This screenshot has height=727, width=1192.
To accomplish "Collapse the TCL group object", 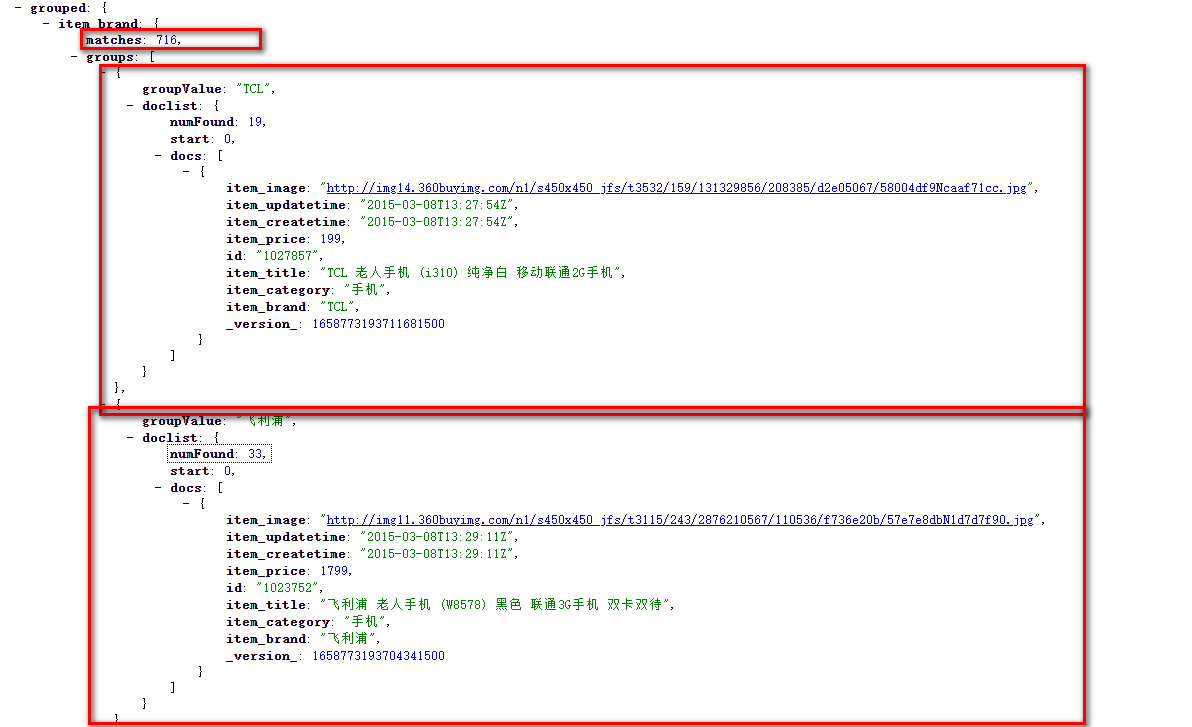I will (x=105, y=72).
